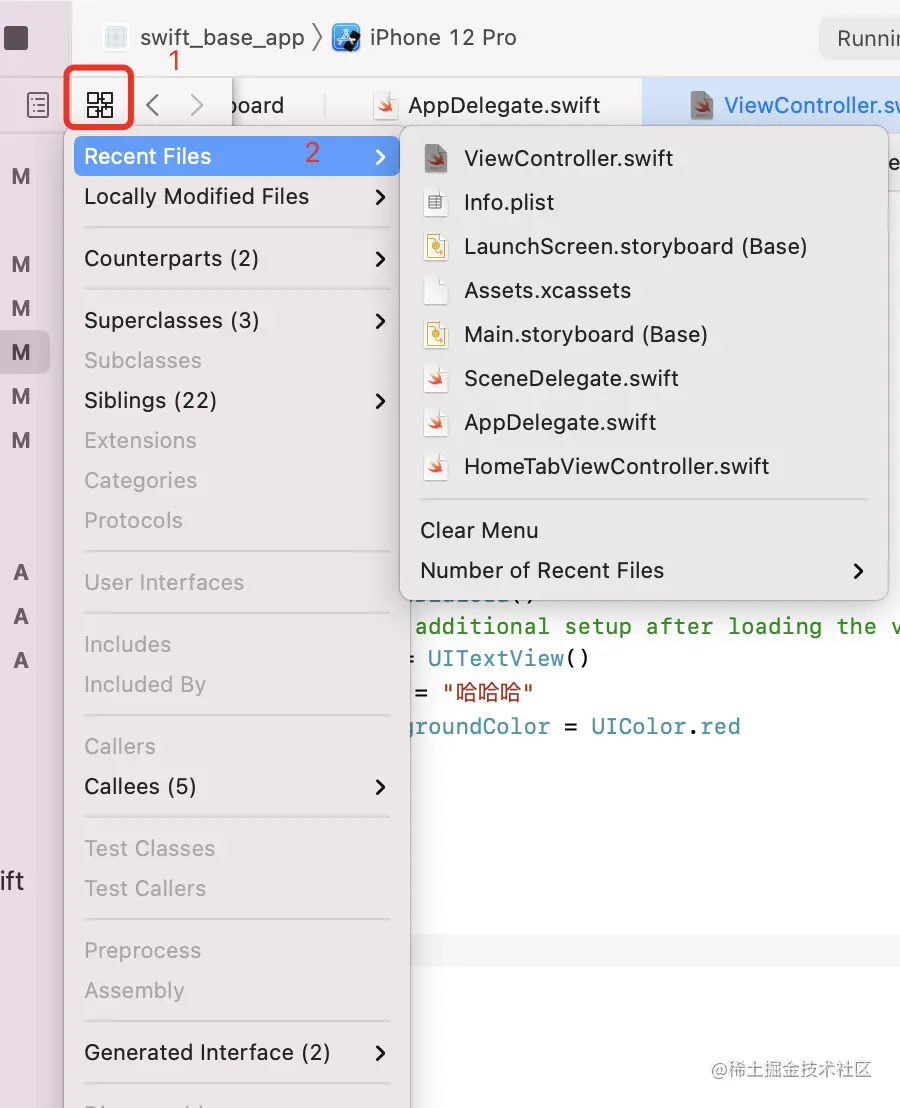Viewport: 900px width, 1108px height.
Task: Click the storyboard icon beside Main.storyboard
Action: tap(436, 334)
